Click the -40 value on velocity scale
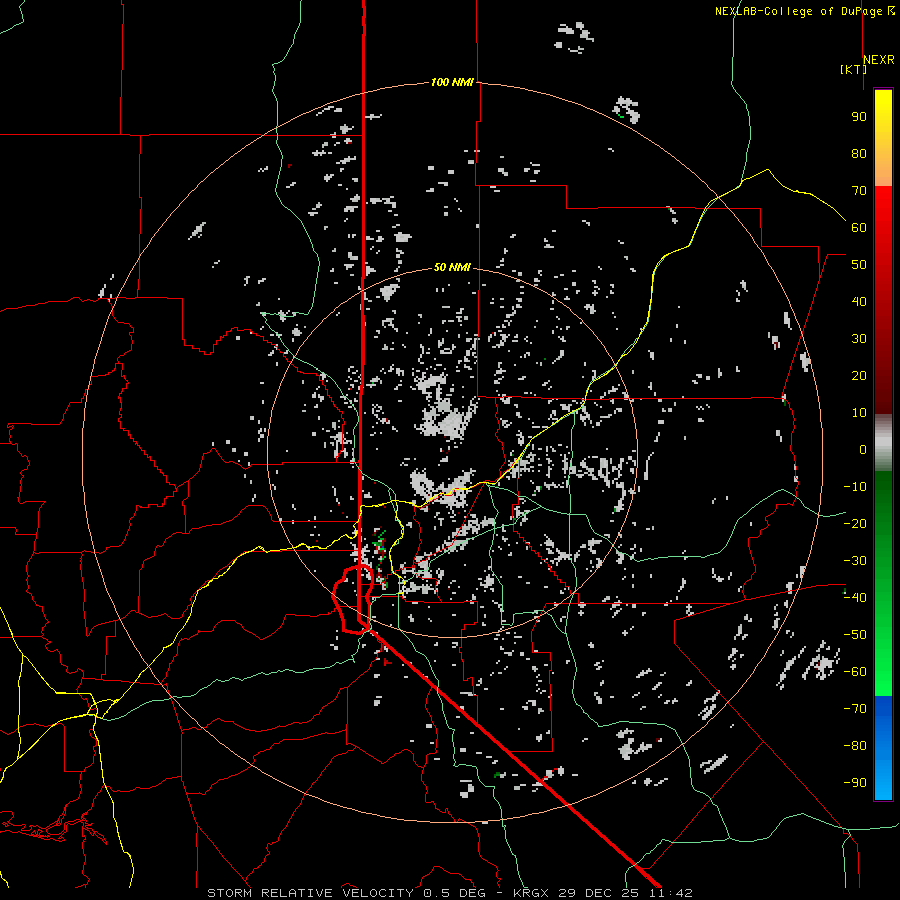Screen dimensions: 900x900 click(855, 598)
